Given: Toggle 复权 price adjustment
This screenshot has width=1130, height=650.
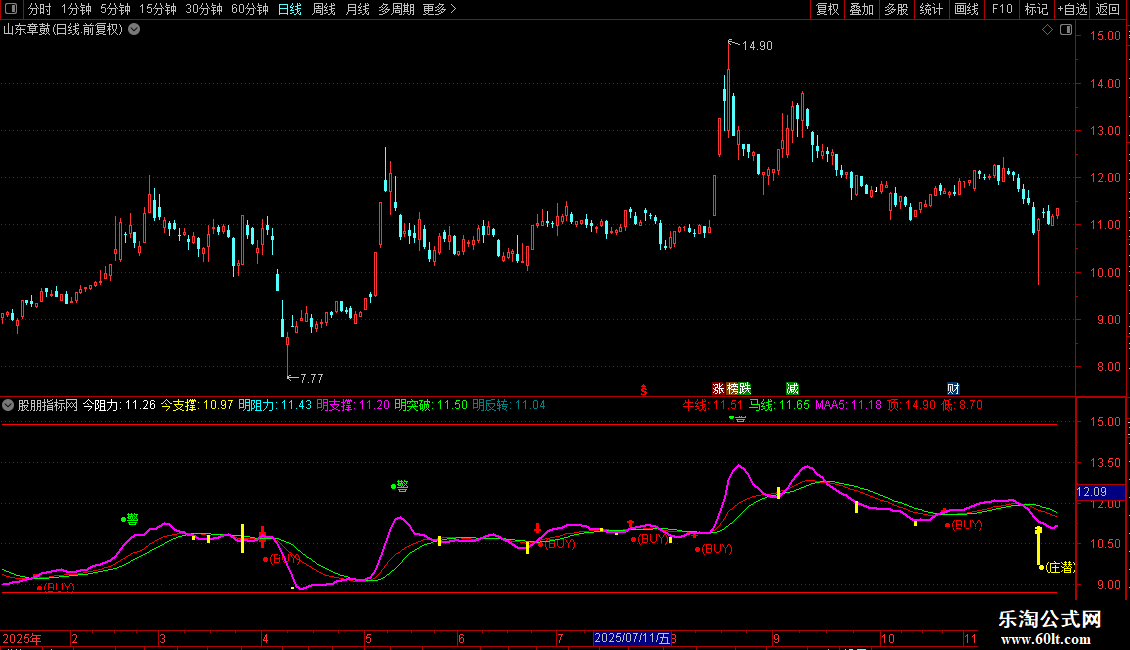Looking at the screenshot, I should [827, 10].
